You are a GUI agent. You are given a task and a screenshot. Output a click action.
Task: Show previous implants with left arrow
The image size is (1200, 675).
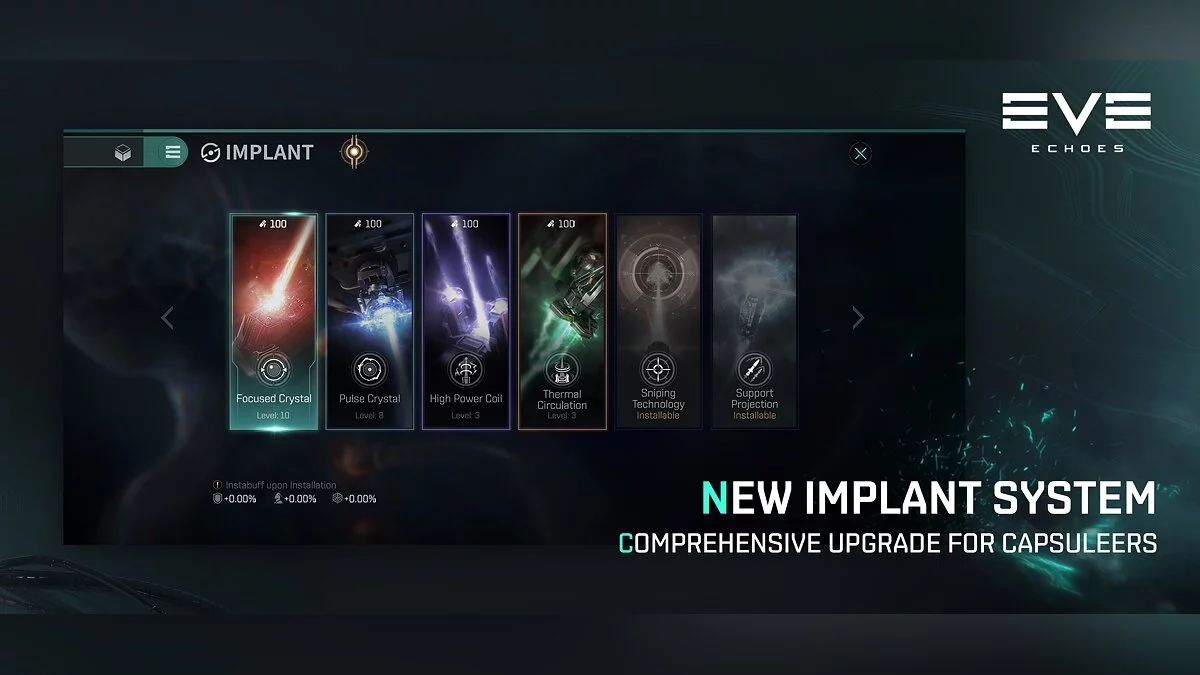167,318
